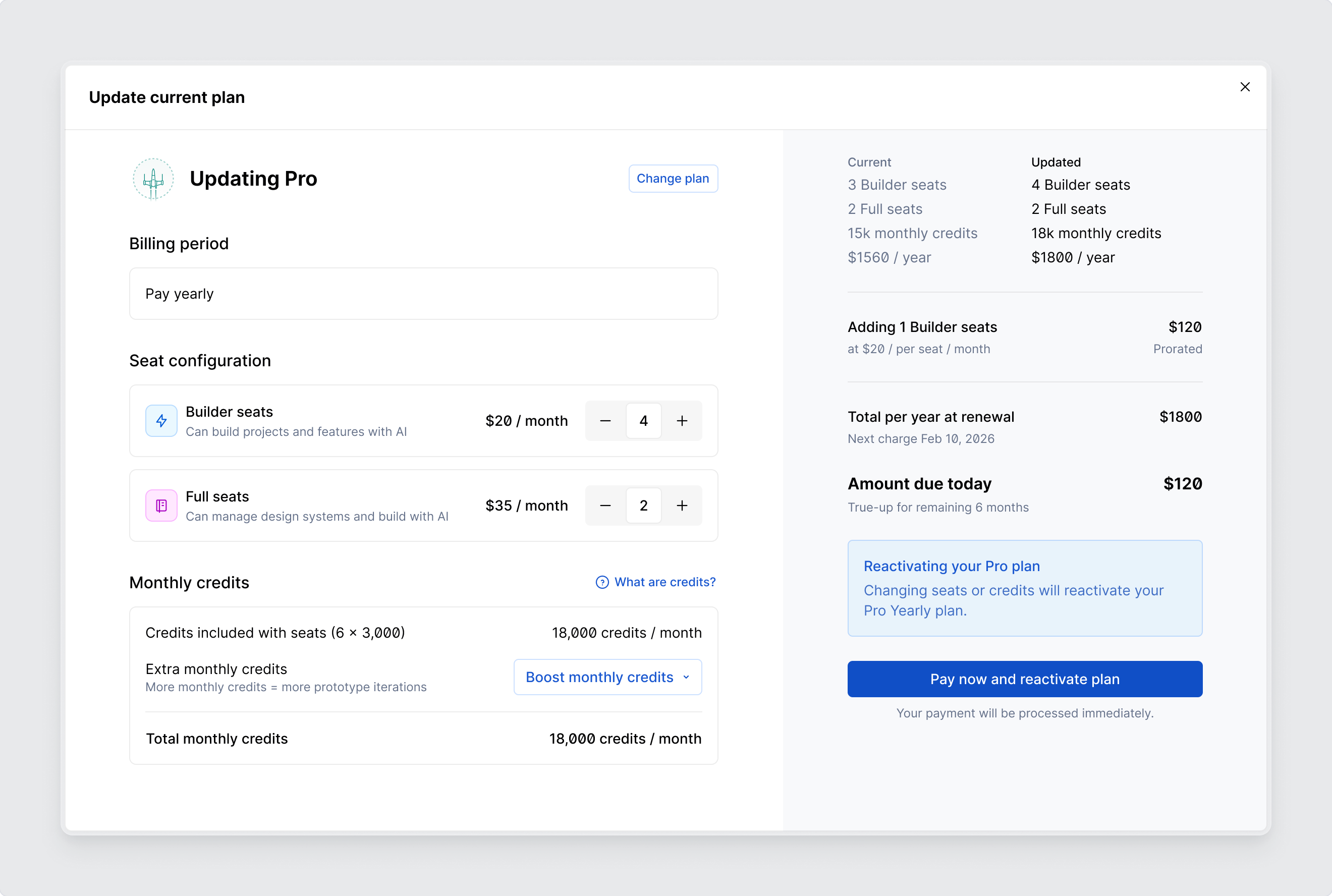Click the question mark credits help icon
1332x896 pixels.
tap(602, 582)
